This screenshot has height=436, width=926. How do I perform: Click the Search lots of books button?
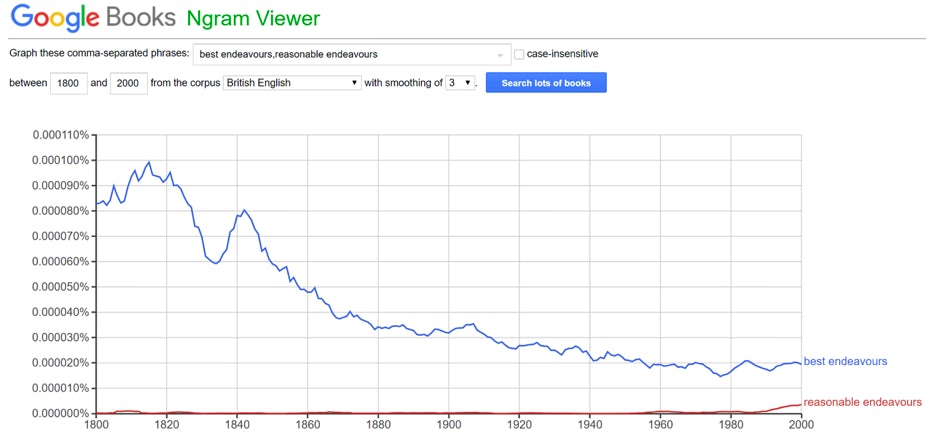click(546, 83)
